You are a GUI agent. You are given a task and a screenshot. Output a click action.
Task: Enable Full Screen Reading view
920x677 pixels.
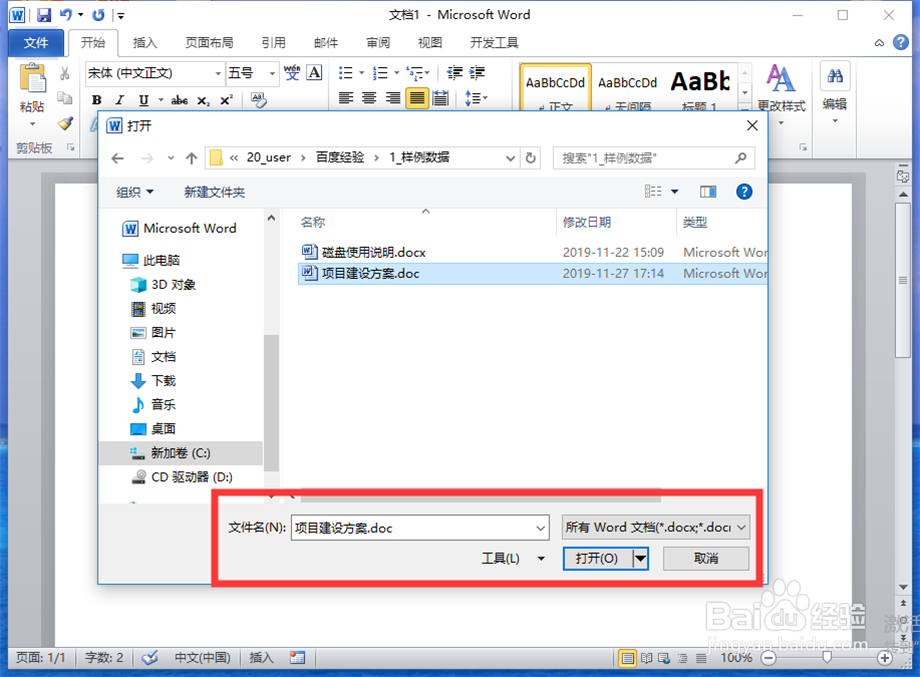[x=646, y=657]
